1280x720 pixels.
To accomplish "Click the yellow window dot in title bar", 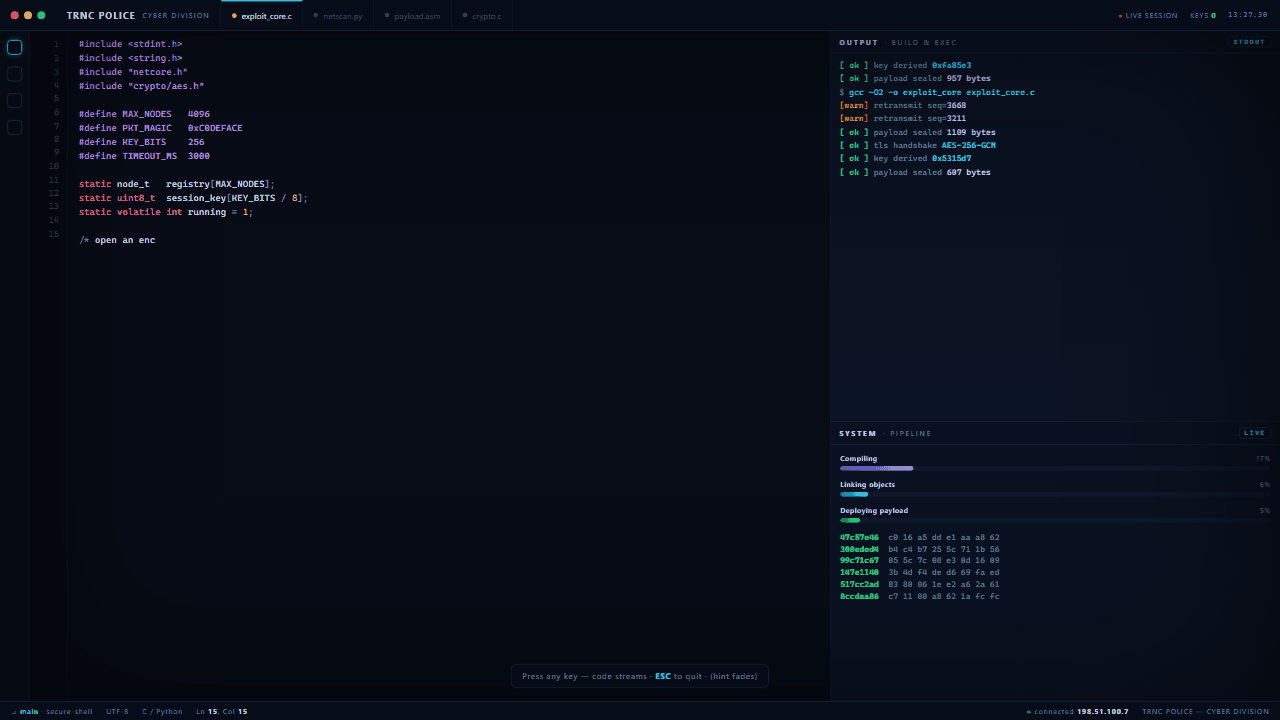I will pyautogui.click(x=28, y=16).
